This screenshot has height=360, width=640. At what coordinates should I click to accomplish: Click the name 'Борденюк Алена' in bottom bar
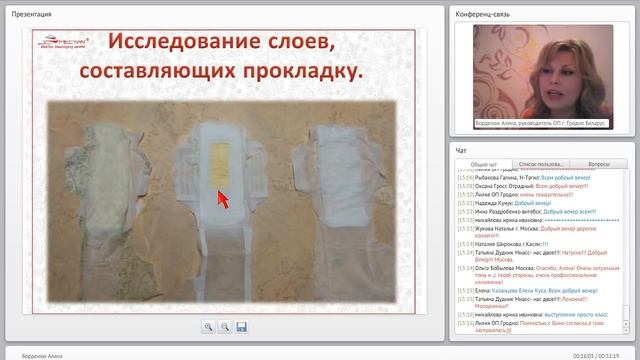pos(42,356)
